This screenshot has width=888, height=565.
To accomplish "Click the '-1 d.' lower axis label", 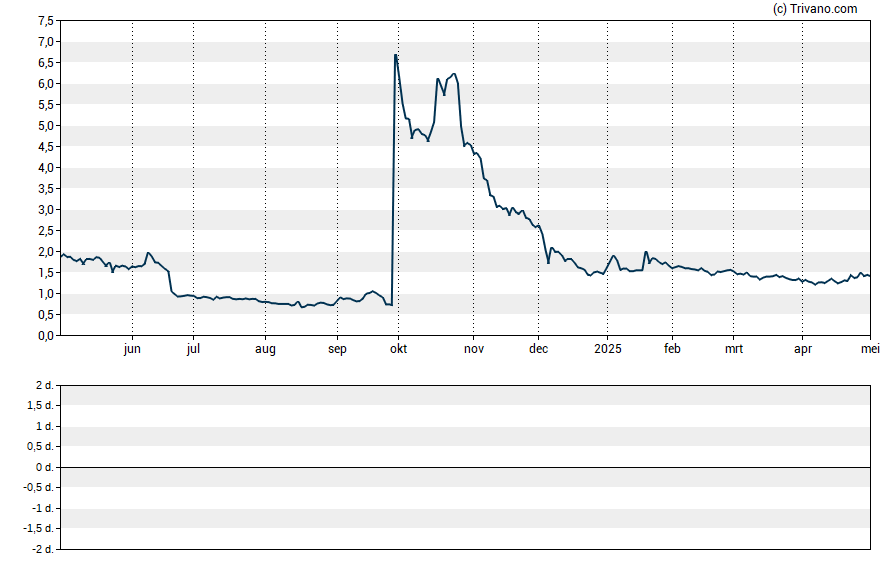I will click(42, 508).
